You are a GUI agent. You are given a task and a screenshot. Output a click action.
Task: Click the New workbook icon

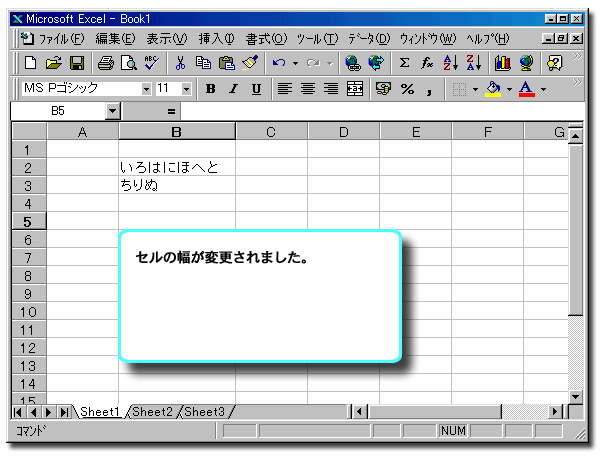pos(30,63)
